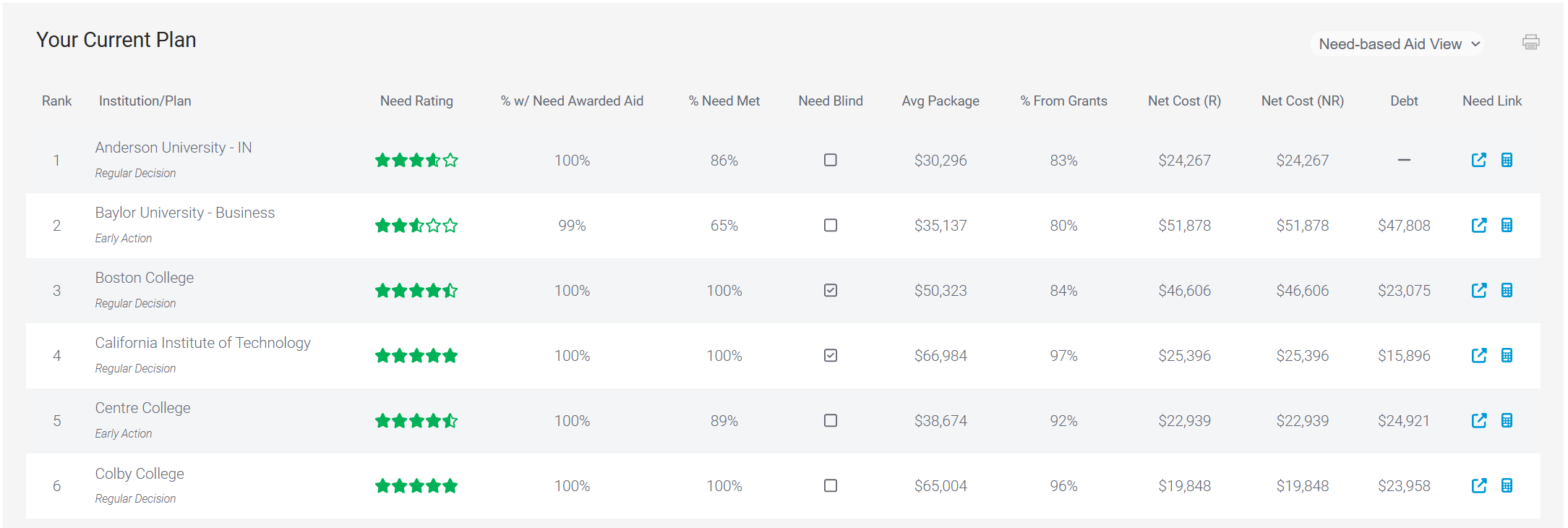Sort by % Need Met column header
Screen dimensions: 1568x528
[x=724, y=101]
